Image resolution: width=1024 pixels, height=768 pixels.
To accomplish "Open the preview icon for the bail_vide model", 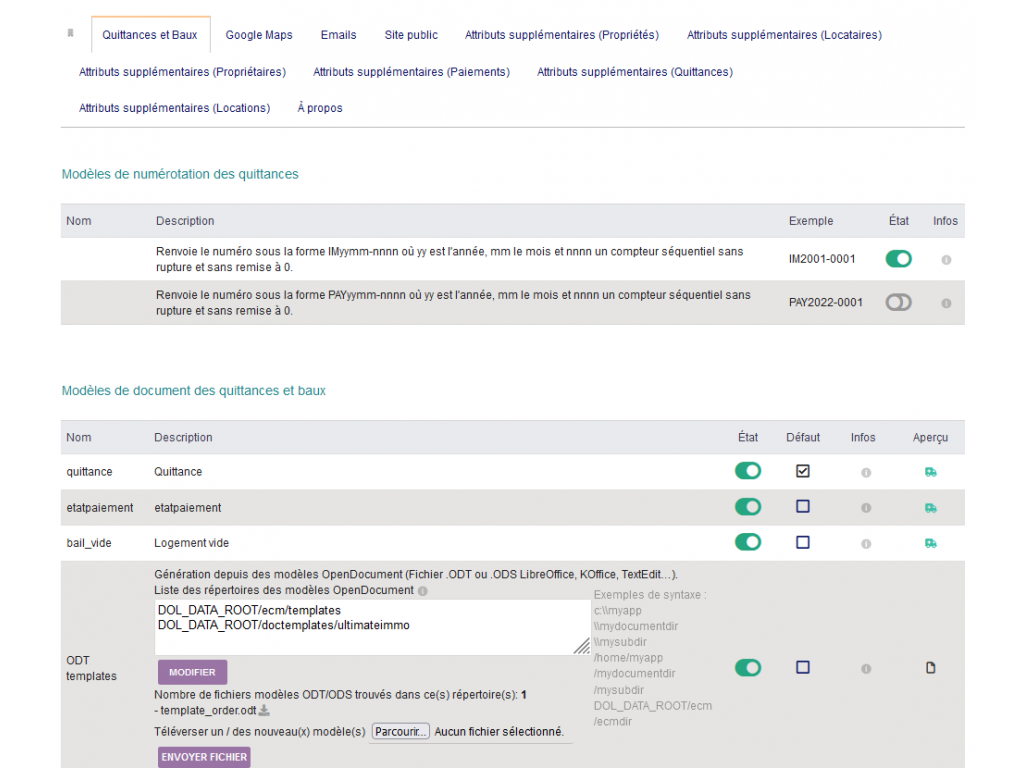I will tap(931, 543).
